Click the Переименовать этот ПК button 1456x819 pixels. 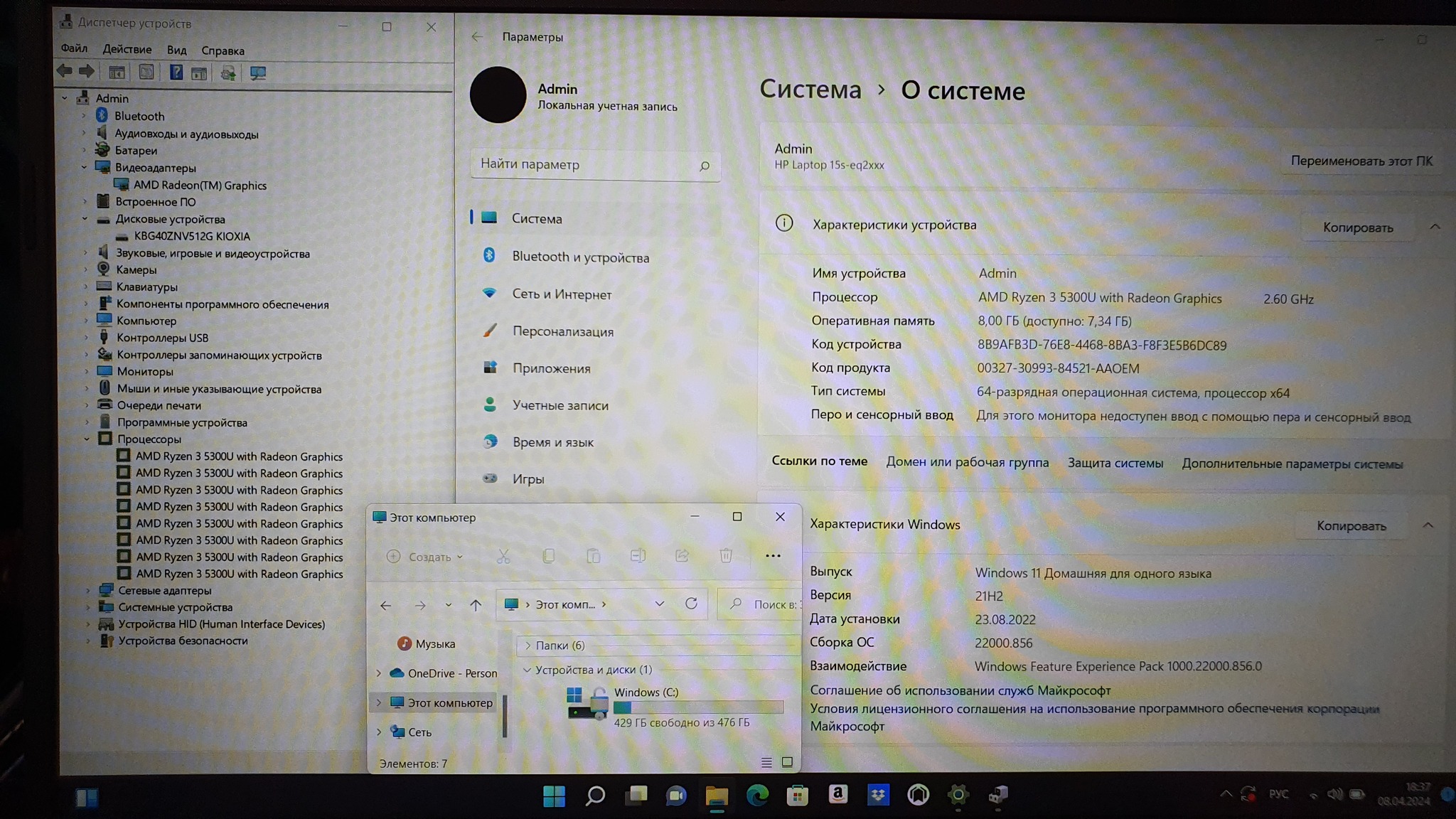click(1361, 161)
